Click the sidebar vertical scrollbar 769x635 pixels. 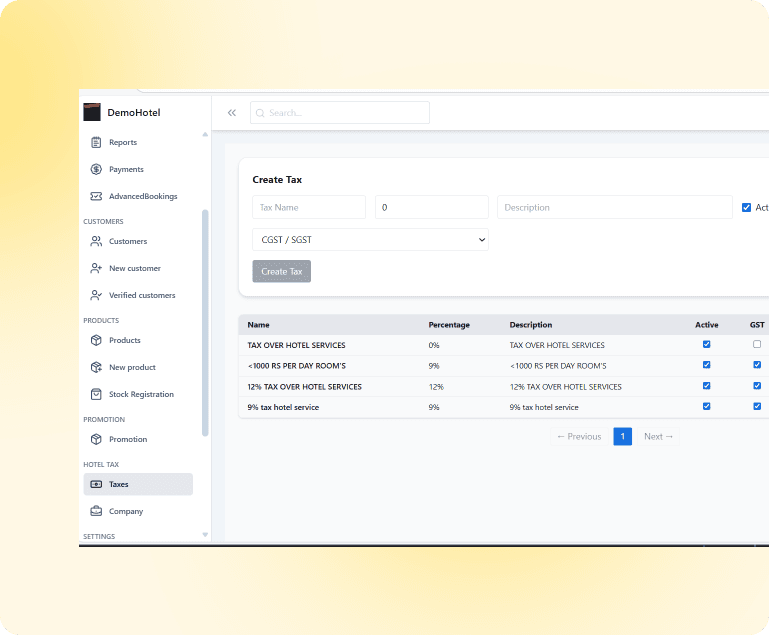[x=205, y=323]
